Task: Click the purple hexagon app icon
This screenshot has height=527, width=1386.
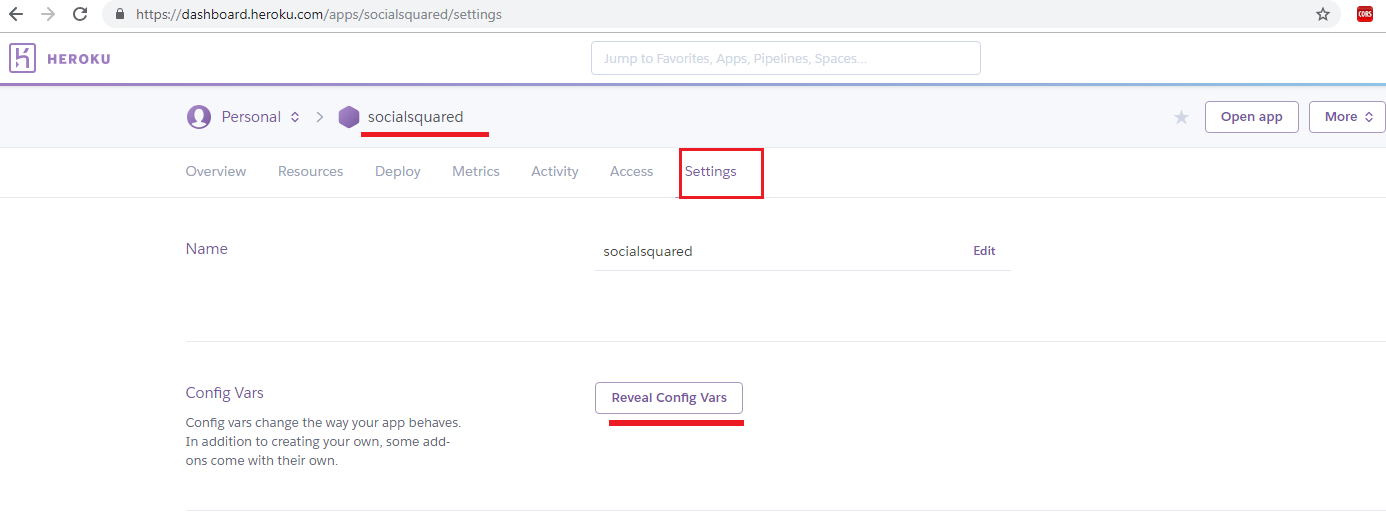Action: click(x=349, y=117)
